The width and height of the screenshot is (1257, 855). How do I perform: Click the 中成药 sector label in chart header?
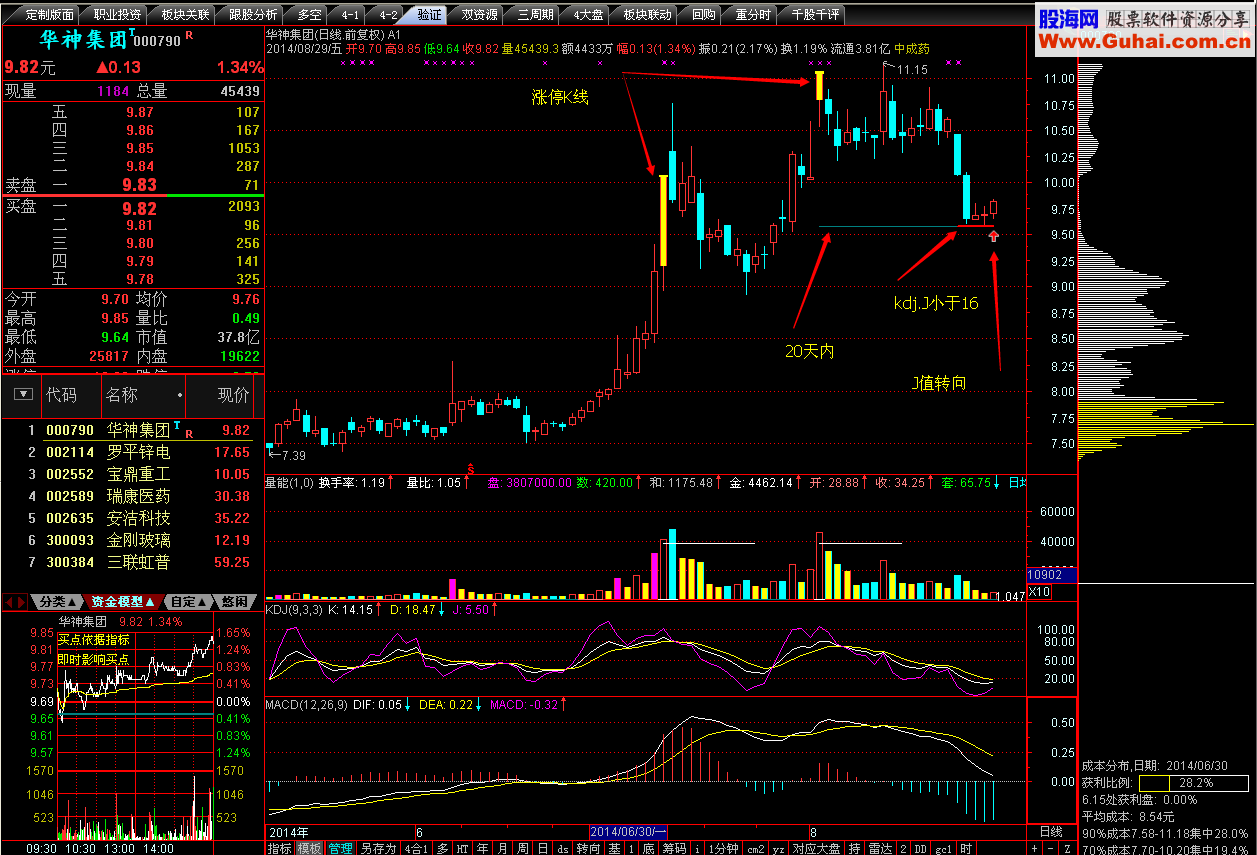click(912, 47)
